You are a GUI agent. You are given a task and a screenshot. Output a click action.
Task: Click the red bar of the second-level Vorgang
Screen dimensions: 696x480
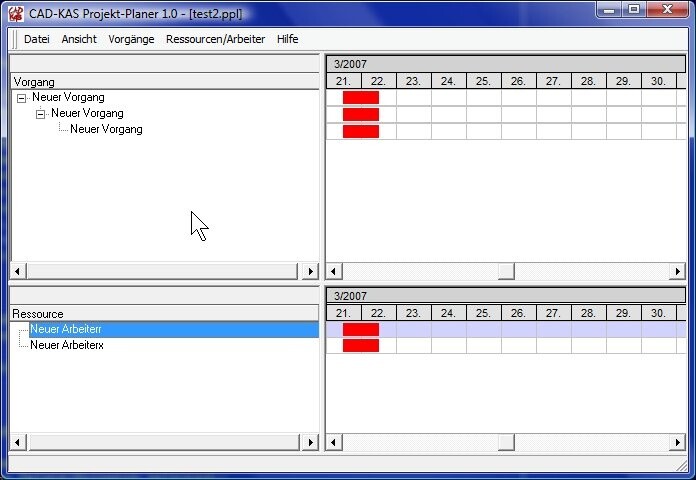tap(361, 115)
